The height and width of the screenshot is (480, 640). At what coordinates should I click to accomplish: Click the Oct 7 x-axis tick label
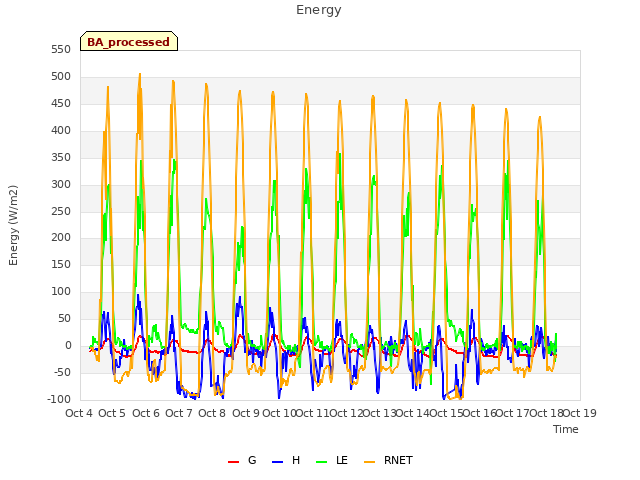(179, 413)
